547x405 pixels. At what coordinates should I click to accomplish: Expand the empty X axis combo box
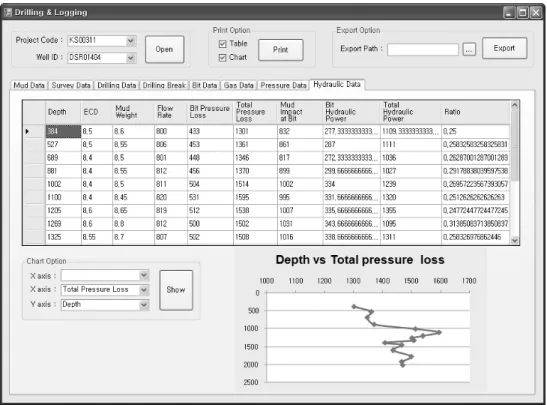[143, 275]
